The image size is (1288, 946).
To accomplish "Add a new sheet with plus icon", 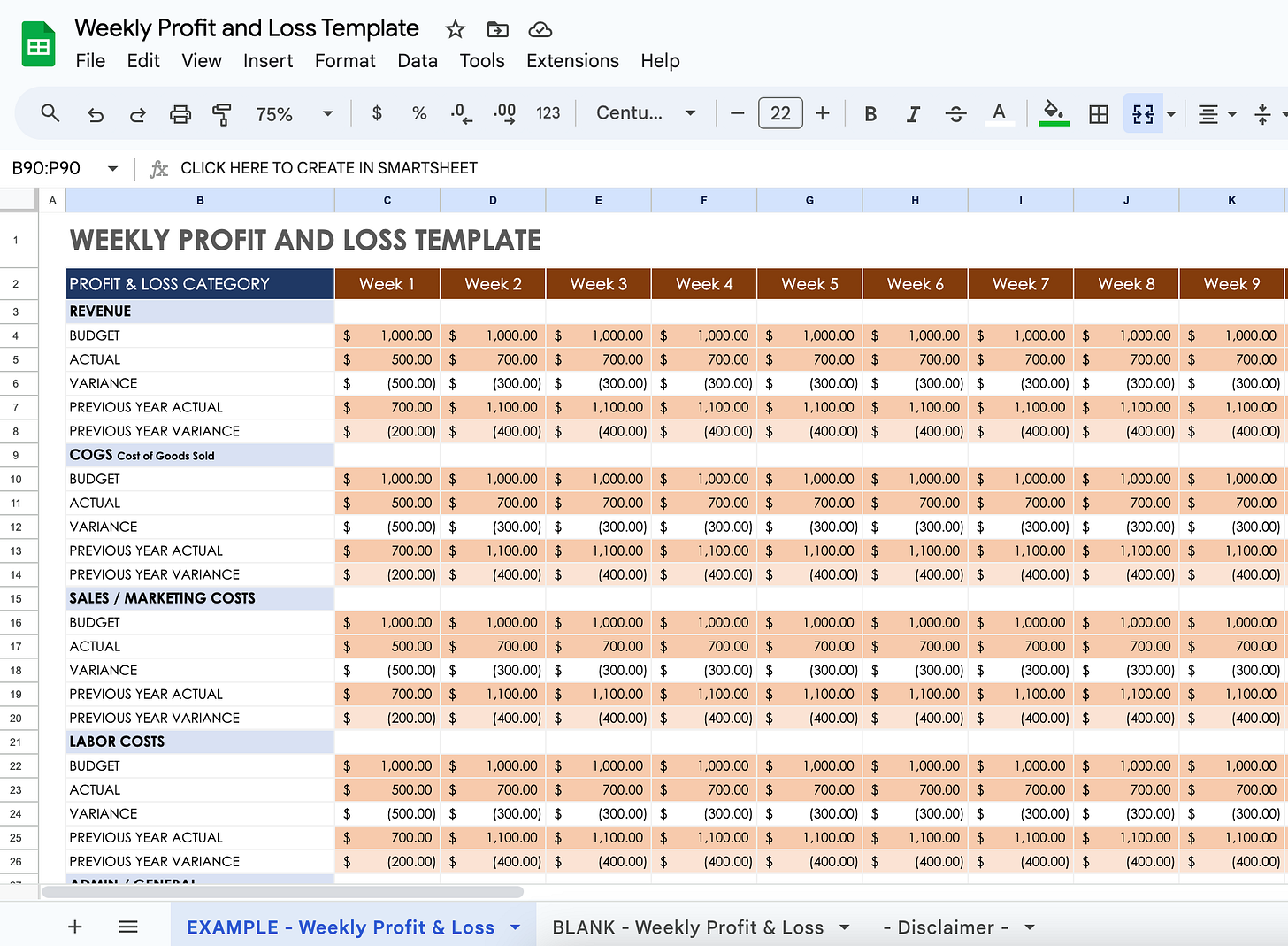I will click(x=75, y=927).
